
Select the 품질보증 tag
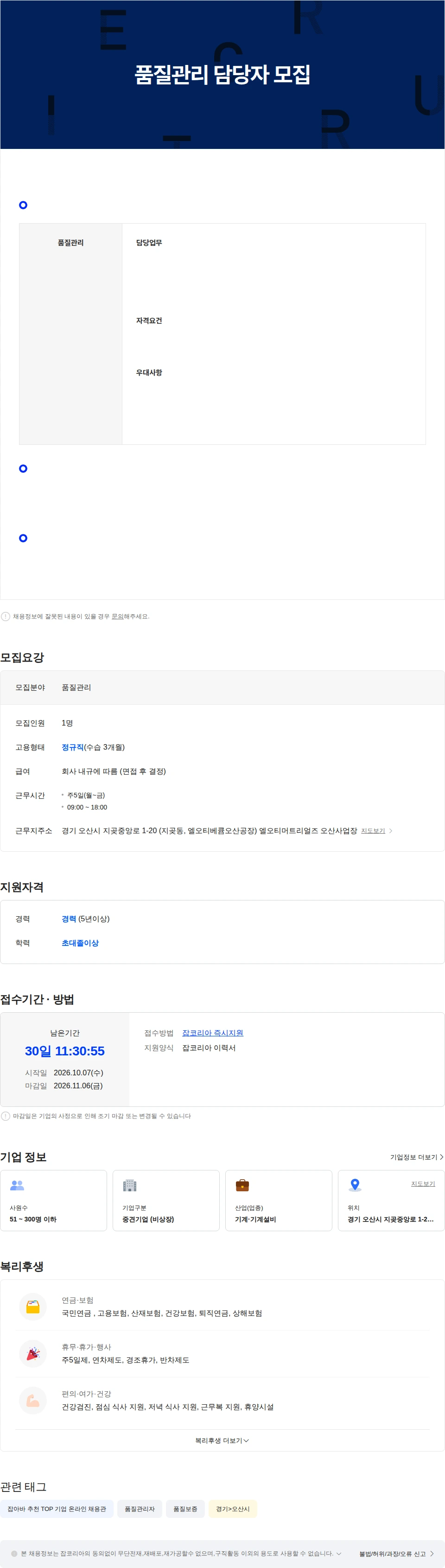coord(185,1509)
